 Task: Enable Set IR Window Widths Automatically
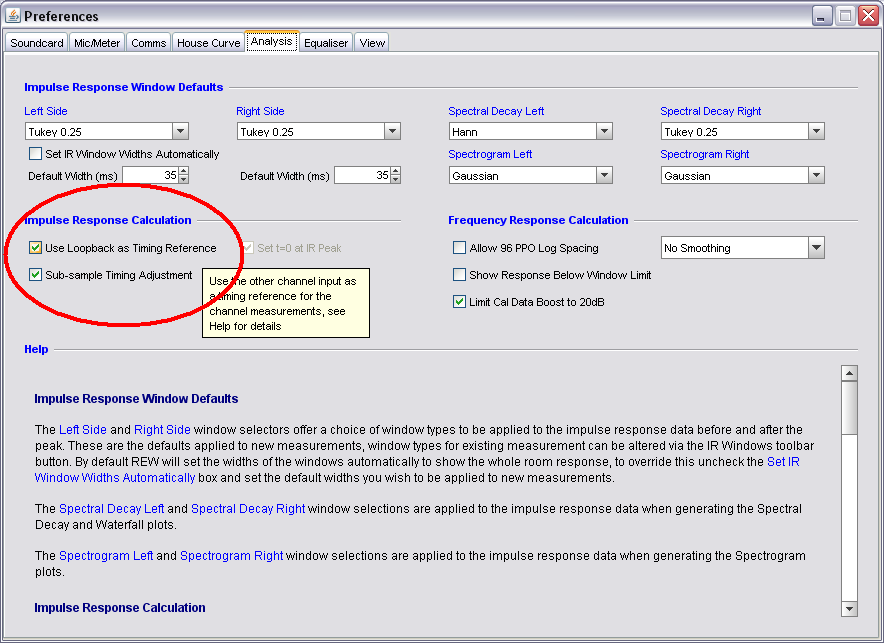point(37,154)
